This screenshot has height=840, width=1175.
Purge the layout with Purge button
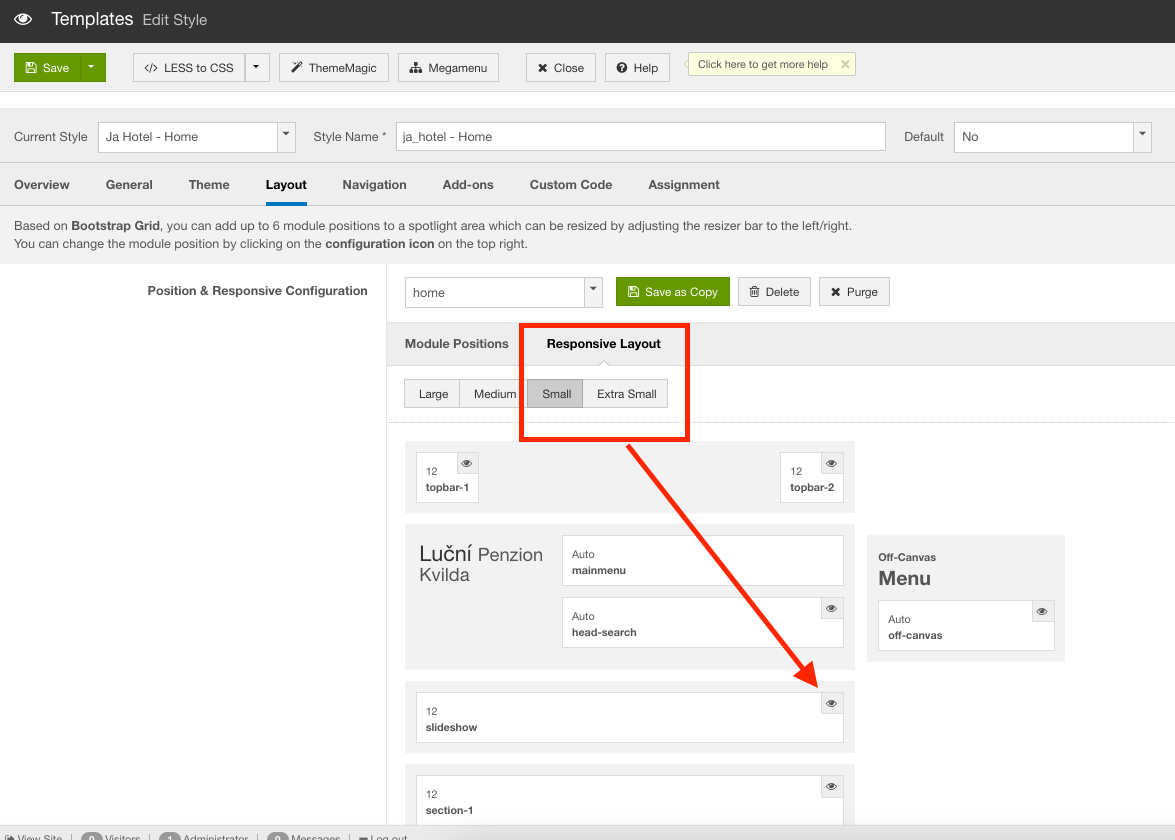click(x=853, y=292)
